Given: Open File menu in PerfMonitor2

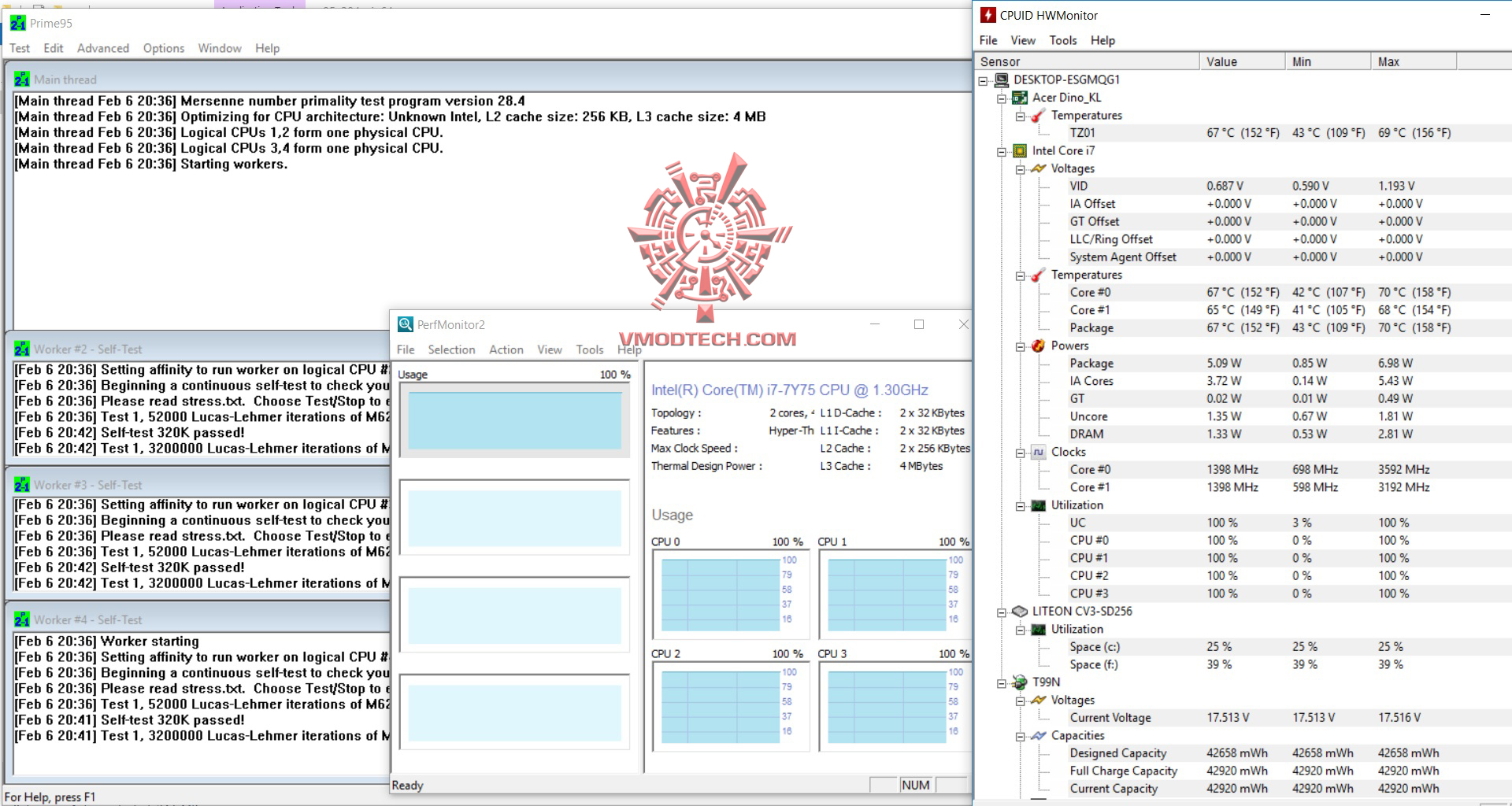Looking at the screenshot, I should click(406, 349).
